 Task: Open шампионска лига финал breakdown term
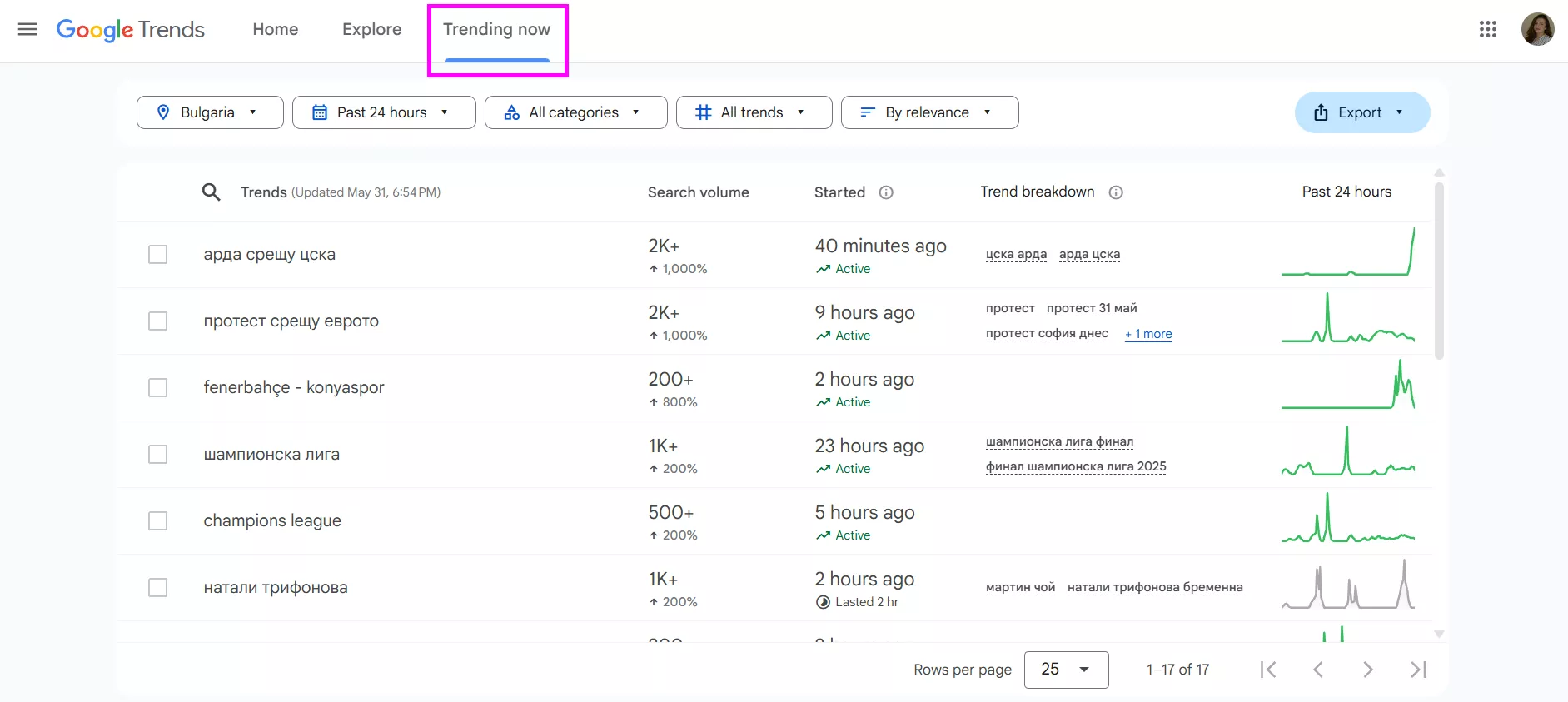pyautogui.click(x=1059, y=441)
